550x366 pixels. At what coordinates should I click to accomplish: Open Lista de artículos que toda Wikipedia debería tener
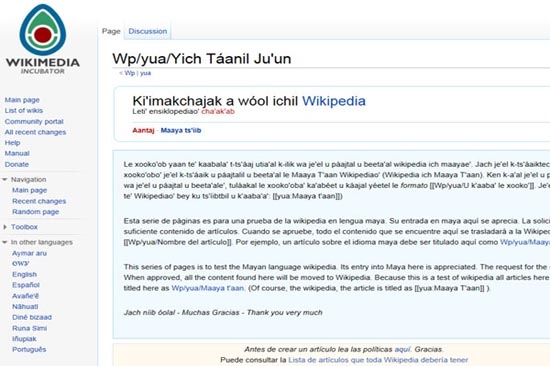pyautogui.click(x=378, y=360)
